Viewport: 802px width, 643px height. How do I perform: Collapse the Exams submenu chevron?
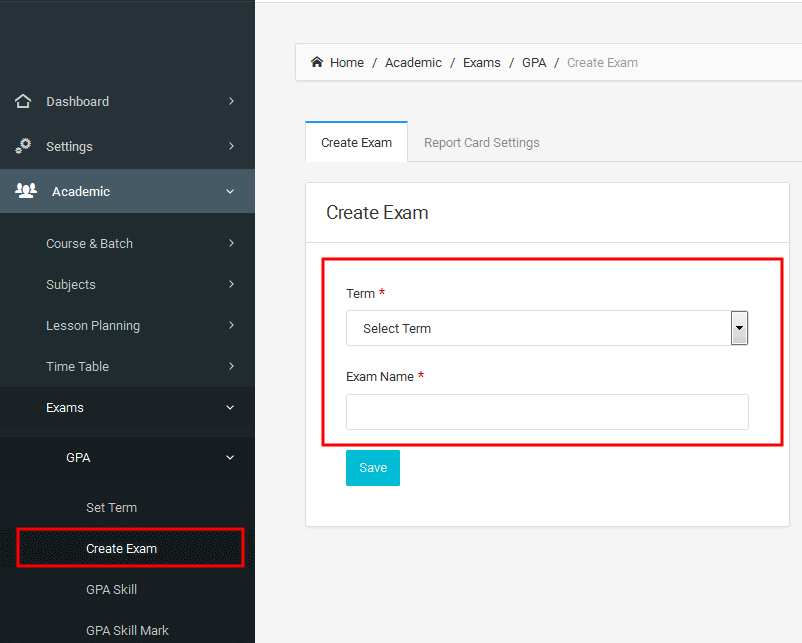pos(230,408)
